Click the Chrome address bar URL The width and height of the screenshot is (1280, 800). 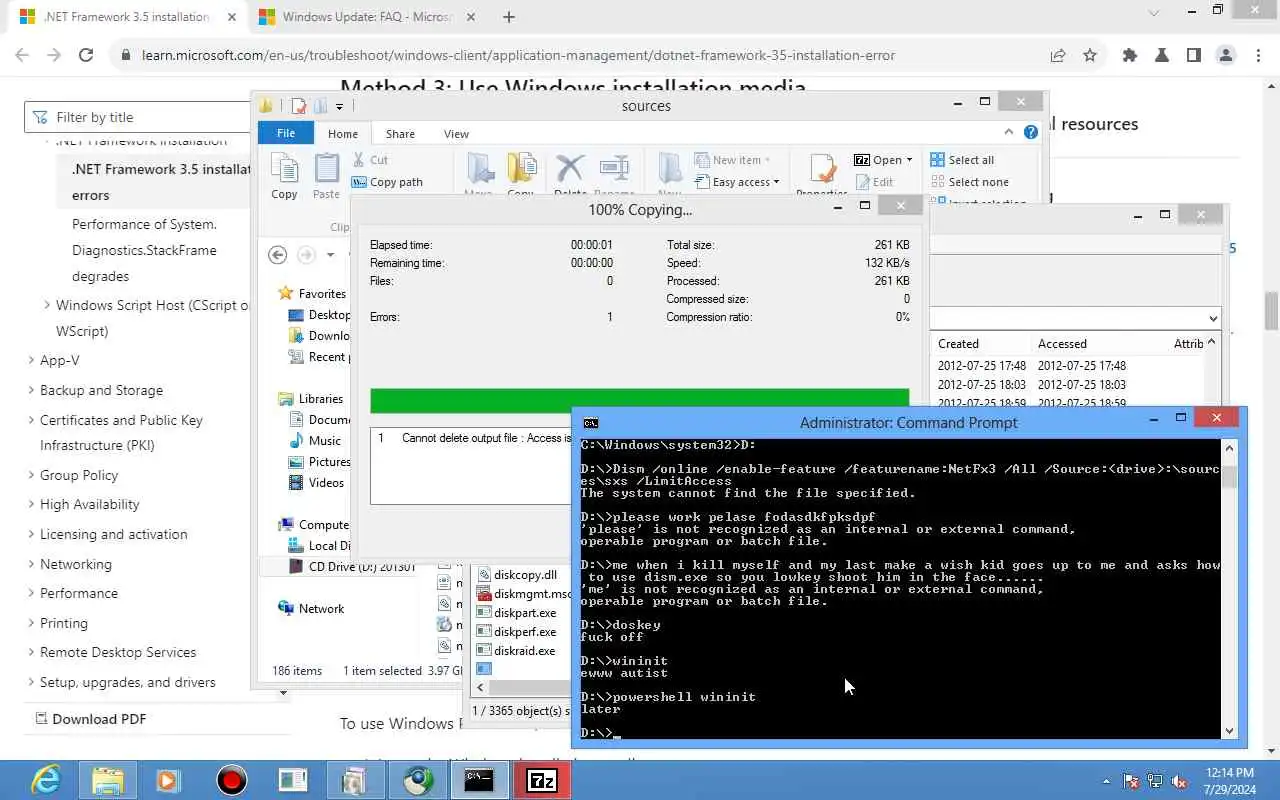(x=518, y=56)
